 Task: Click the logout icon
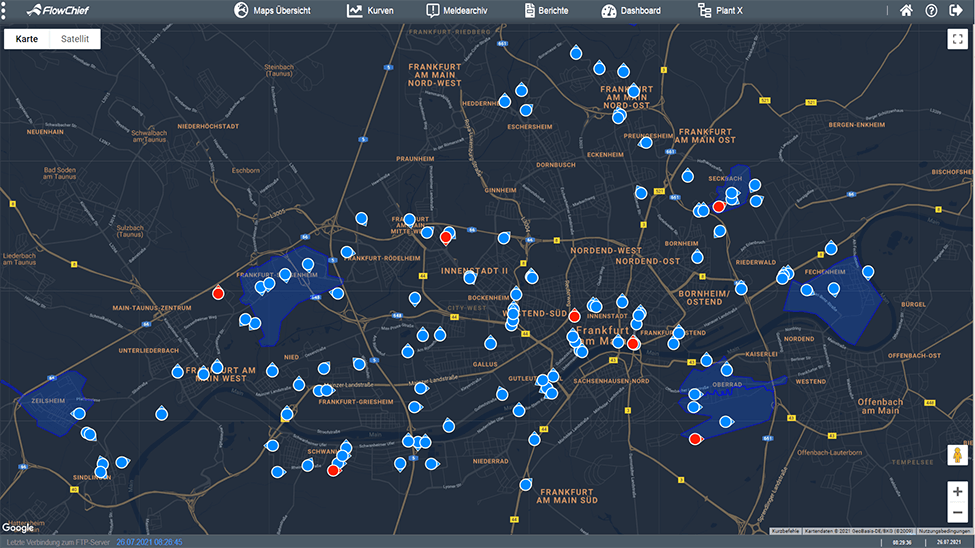tap(956, 11)
